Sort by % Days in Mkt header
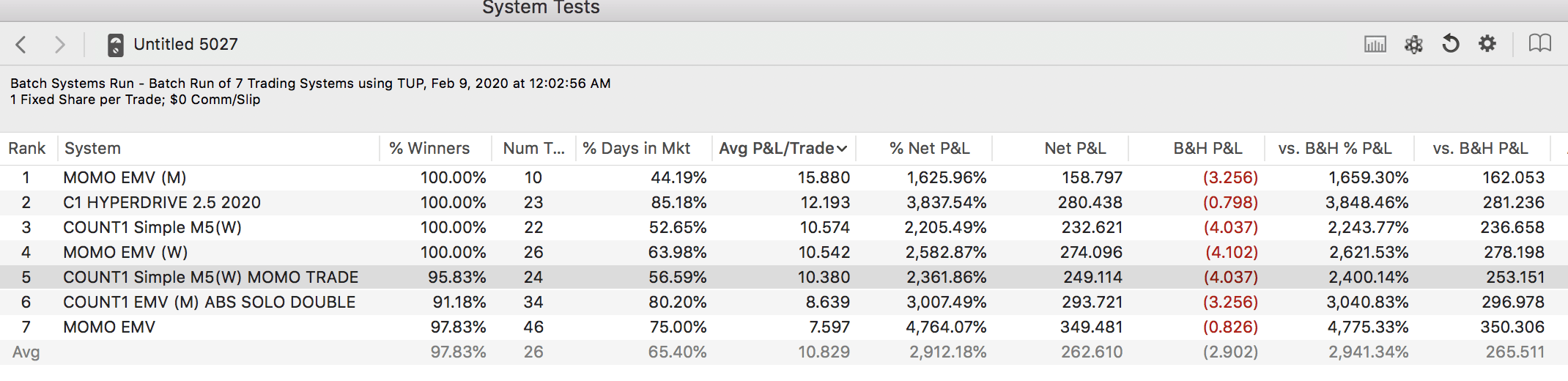The height and width of the screenshot is (381, 1568). 636,149
